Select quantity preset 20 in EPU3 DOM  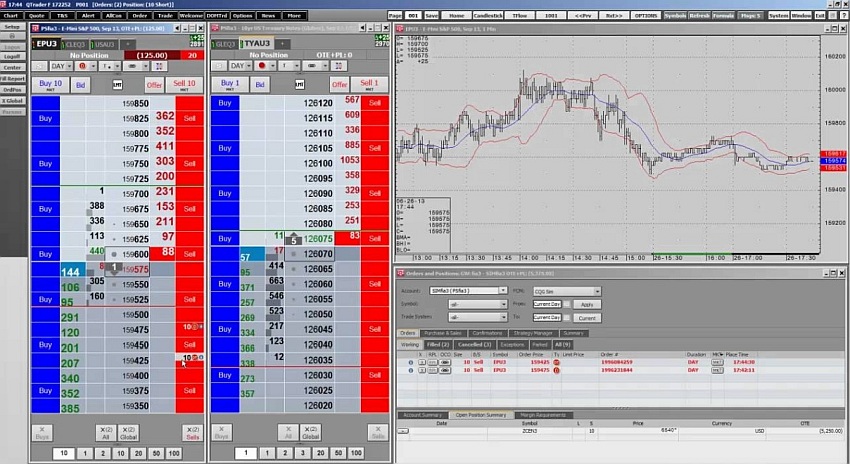point(138,453)
